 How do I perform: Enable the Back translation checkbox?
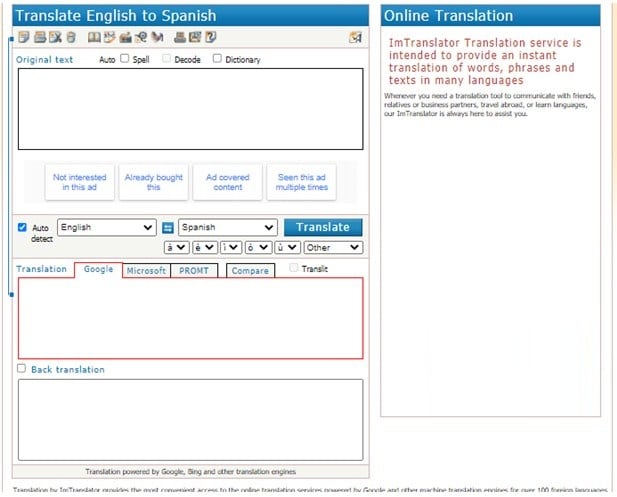22,368
